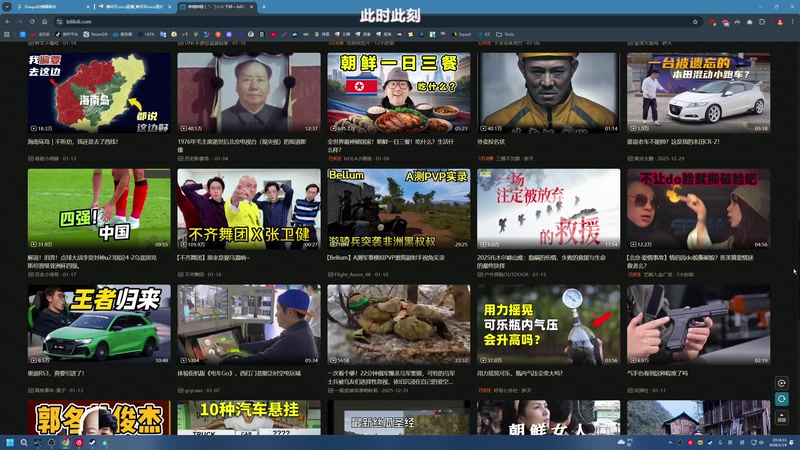Open the 不让do脸就撕破脸吧 video thumbnail
This screenshot has width=800, height=450.
click(698, 209)
